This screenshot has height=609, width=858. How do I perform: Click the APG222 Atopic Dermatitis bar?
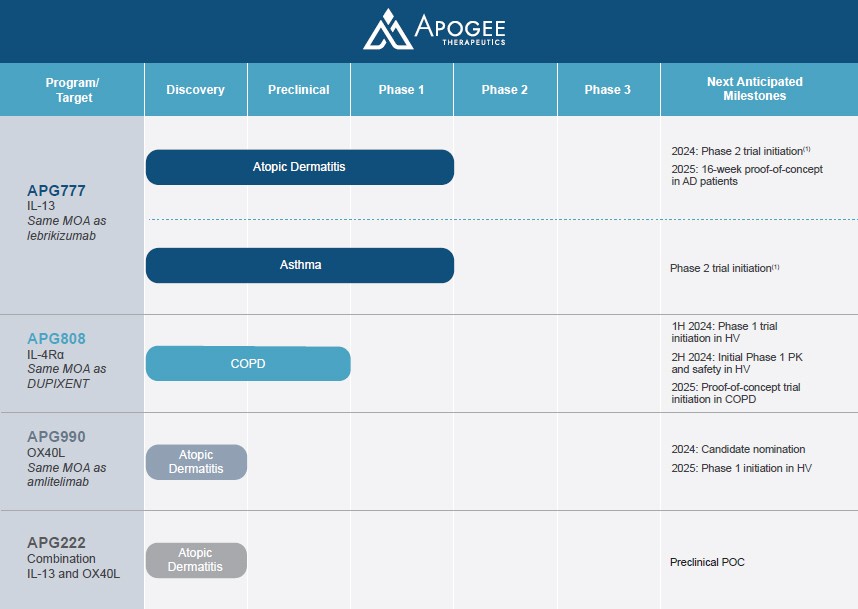pyautogui.click(x=196, y=560)
